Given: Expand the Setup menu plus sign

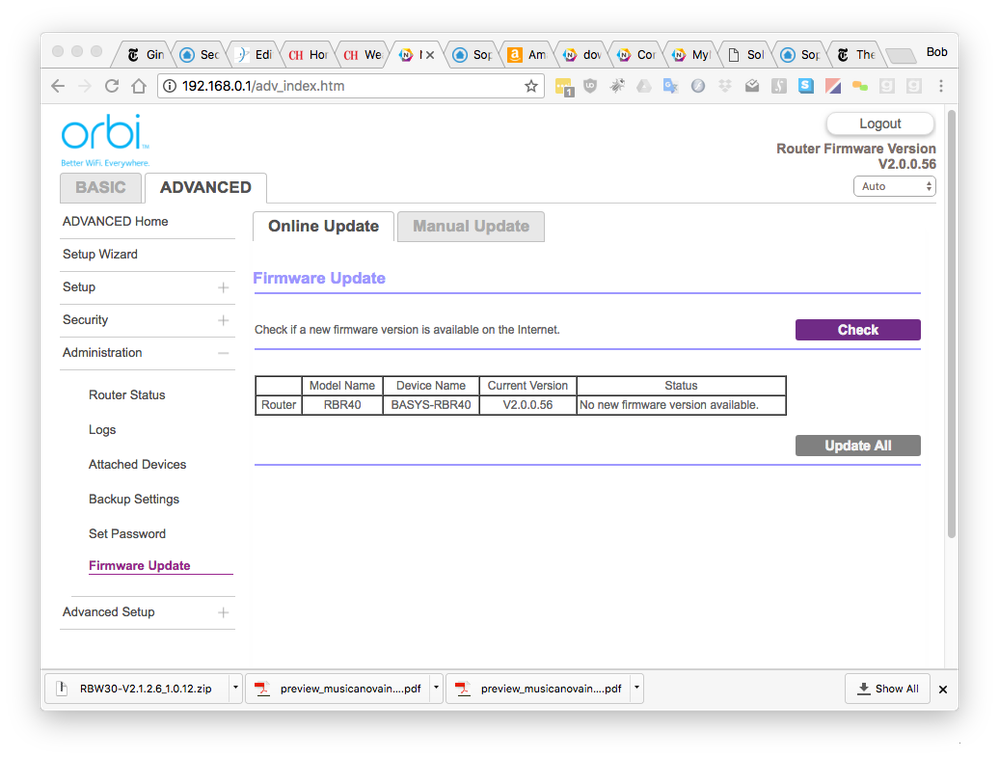Looking at the screenshot, I should tap(223, 287).
